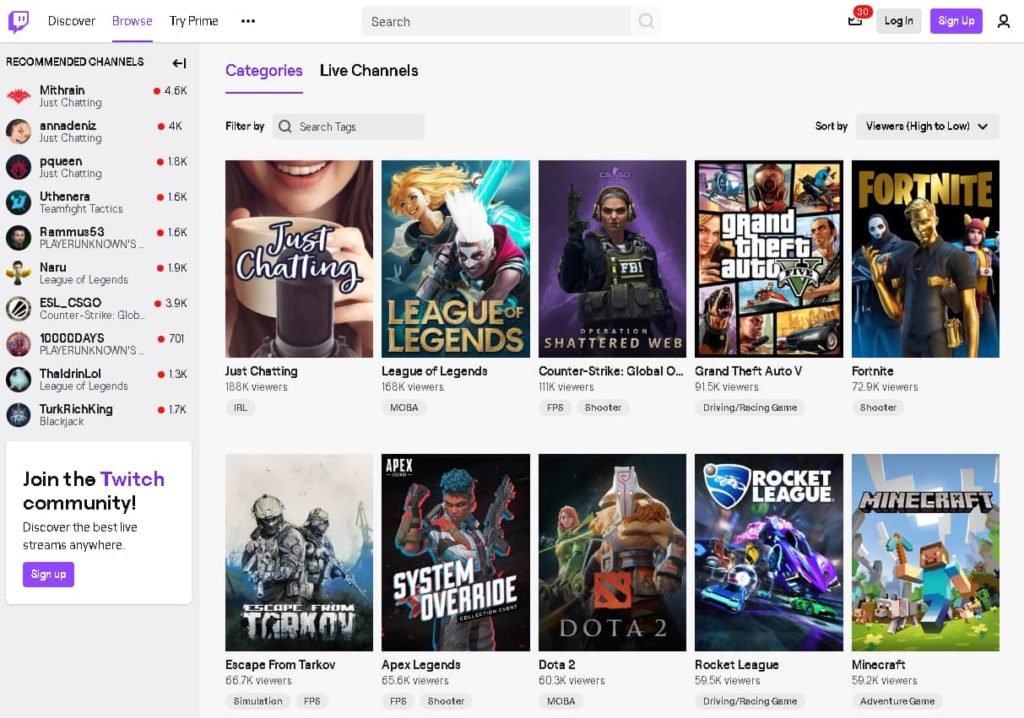This screenshot has width=1024, height=718.
Task: Open the Sort by Viewers dropdown
Action: [x=927, y=126]
